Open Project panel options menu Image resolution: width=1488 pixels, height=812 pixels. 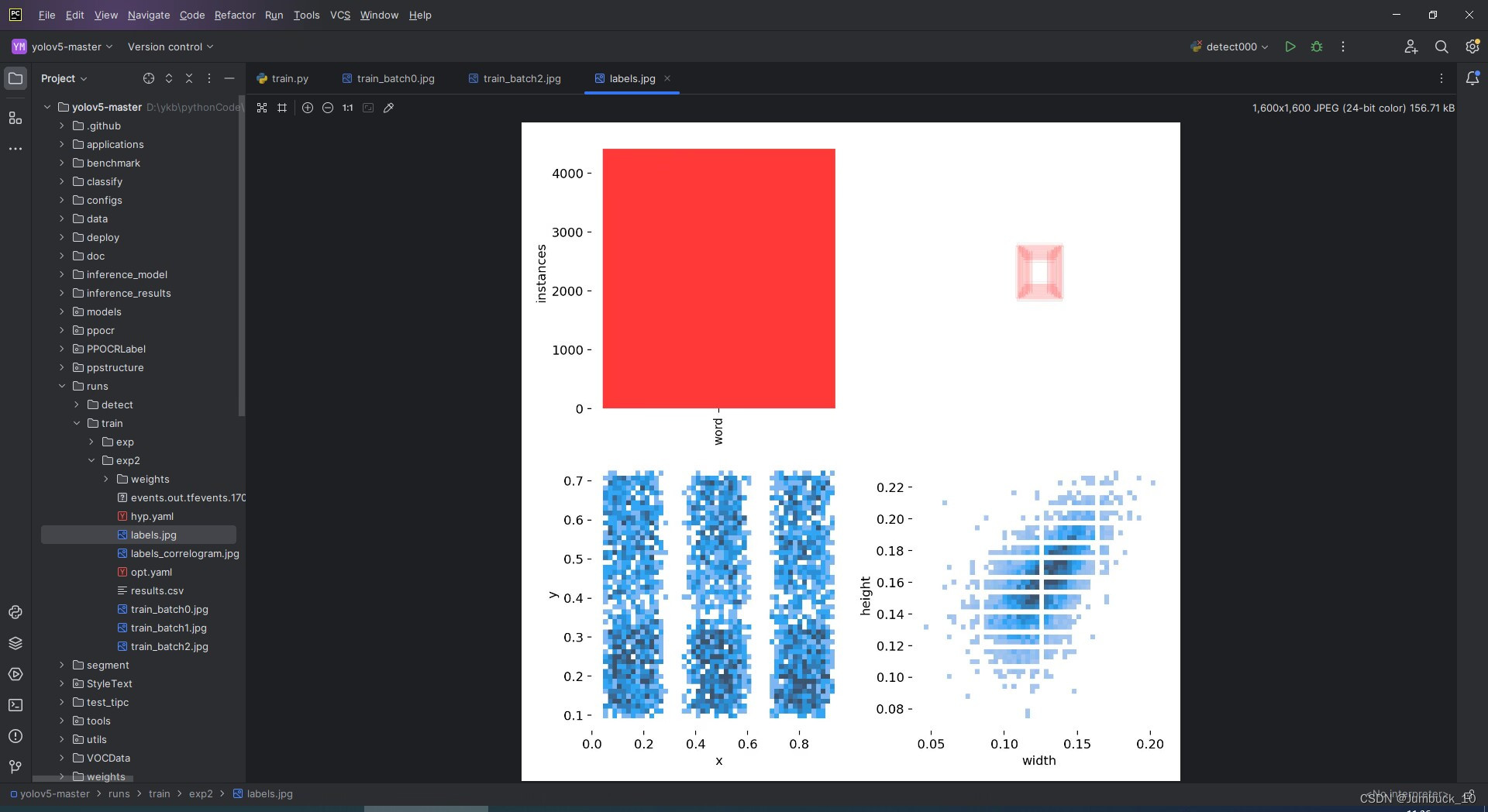point(209,78)
